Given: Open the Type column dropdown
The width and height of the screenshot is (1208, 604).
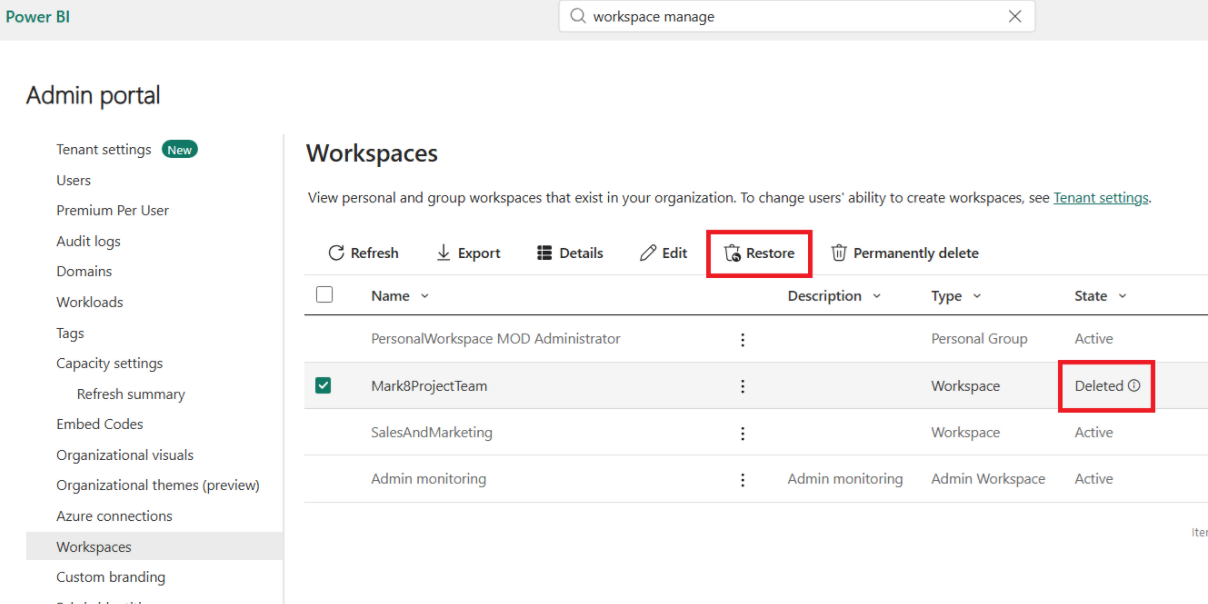Looking at the screenshot, I should tap(977, 296).
